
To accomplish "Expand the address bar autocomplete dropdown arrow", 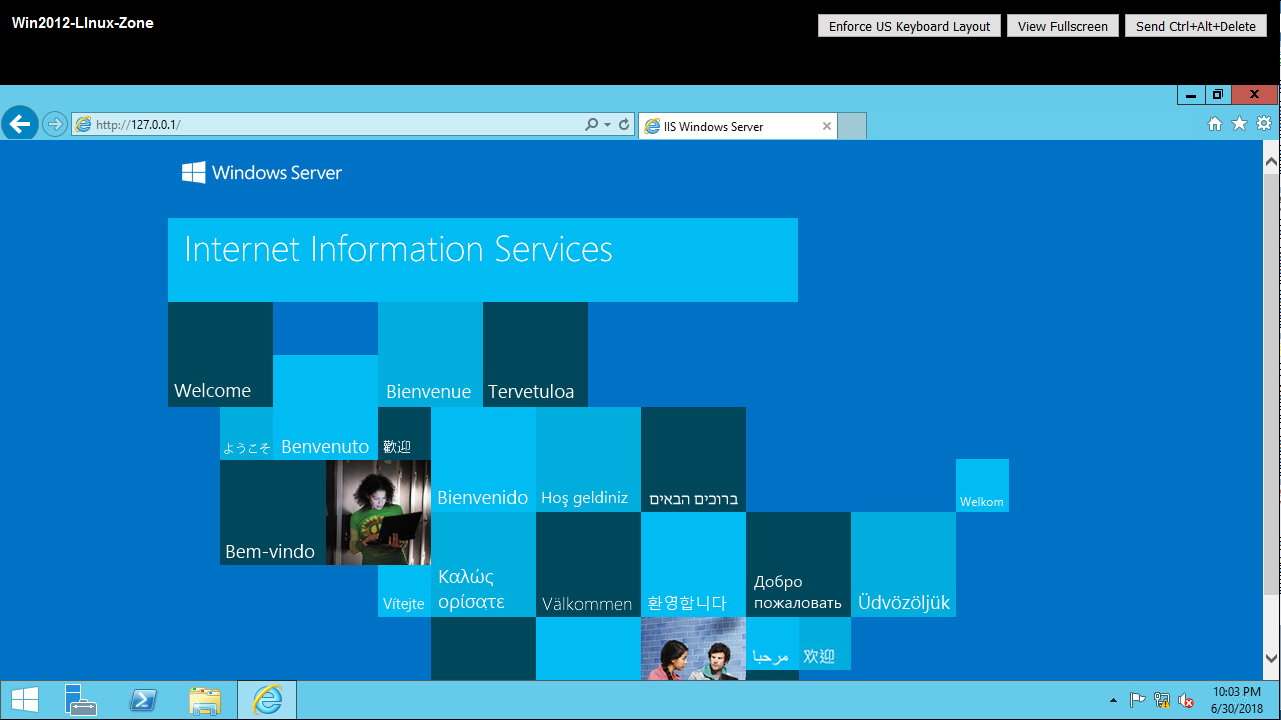I will (x=608, y=125).
